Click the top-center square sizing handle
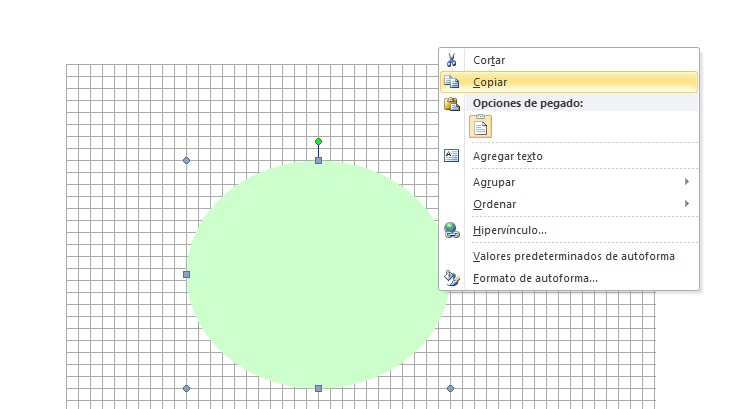Viewport: 751px width, 409px height. tap(319, 160)
